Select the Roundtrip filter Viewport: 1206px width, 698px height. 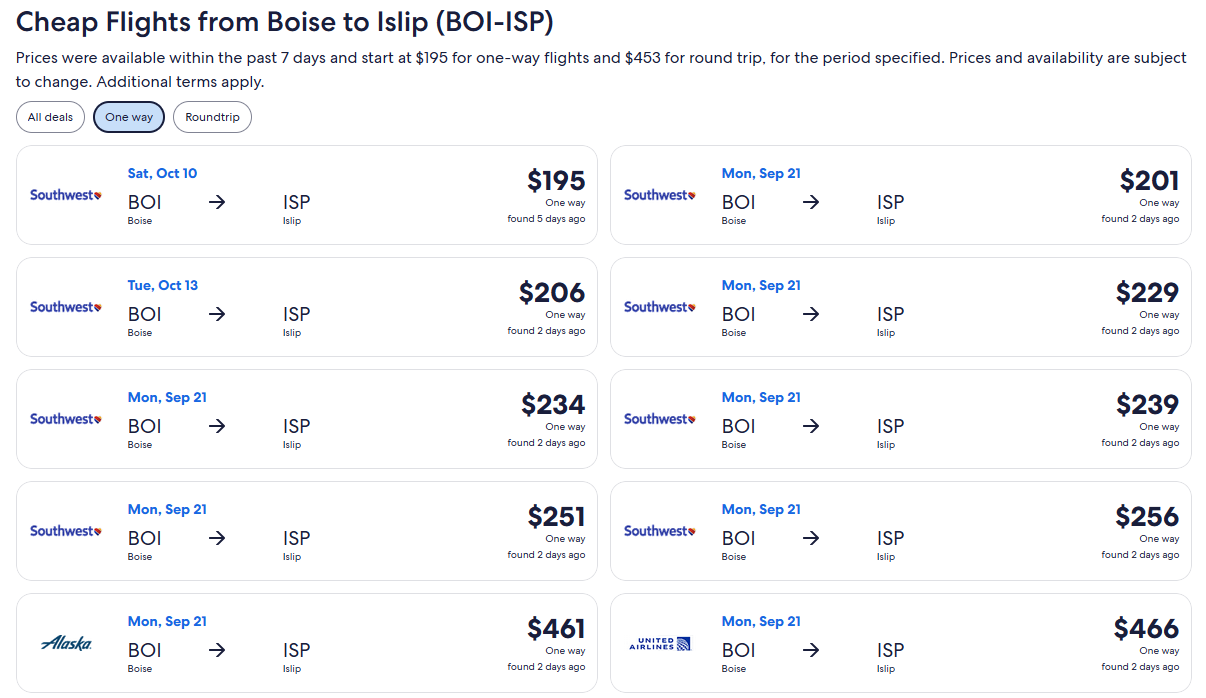click(212, 117)
